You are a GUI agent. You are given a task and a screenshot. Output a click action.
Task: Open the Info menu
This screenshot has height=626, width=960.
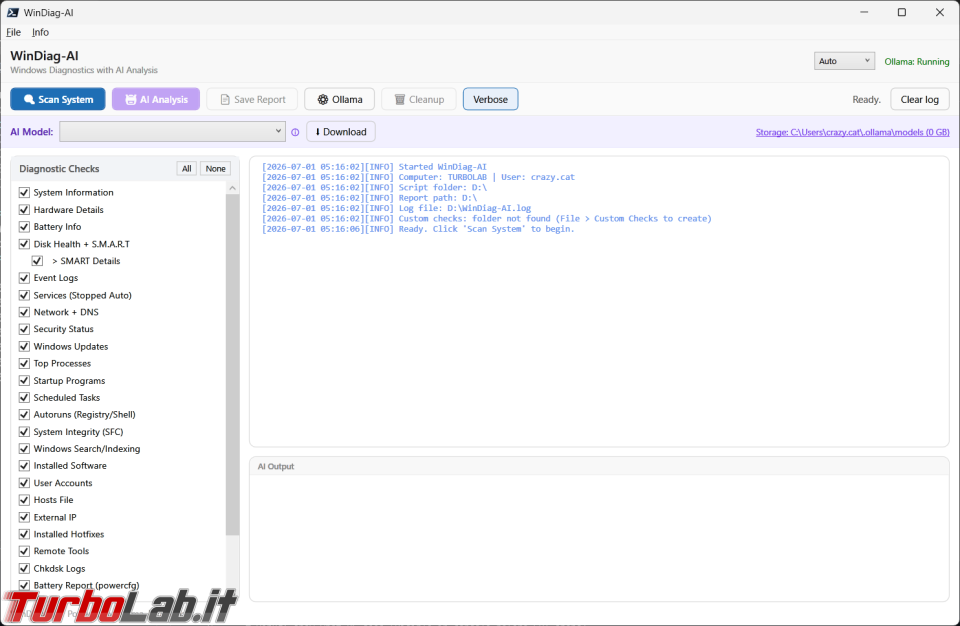tap(40, 32)
